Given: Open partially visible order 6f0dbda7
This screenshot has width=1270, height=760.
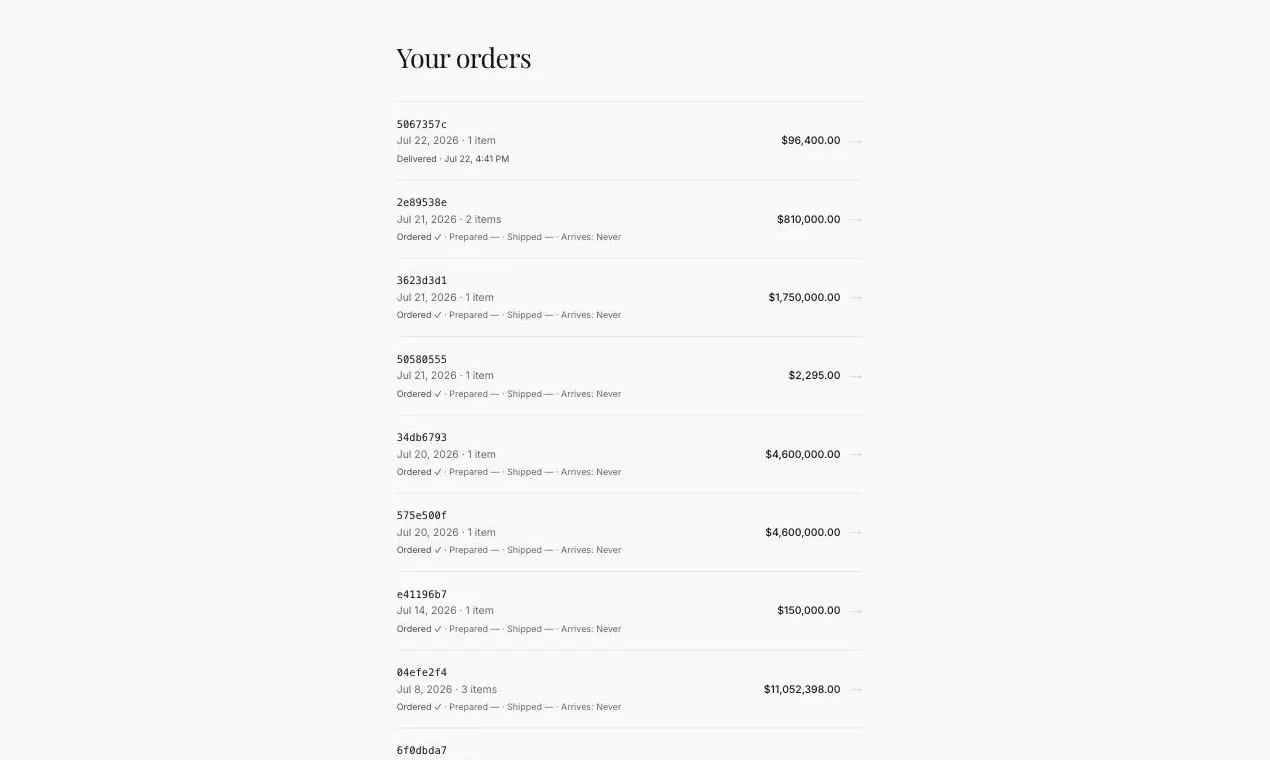Looking at the screenshot, I should pos(629,745).
